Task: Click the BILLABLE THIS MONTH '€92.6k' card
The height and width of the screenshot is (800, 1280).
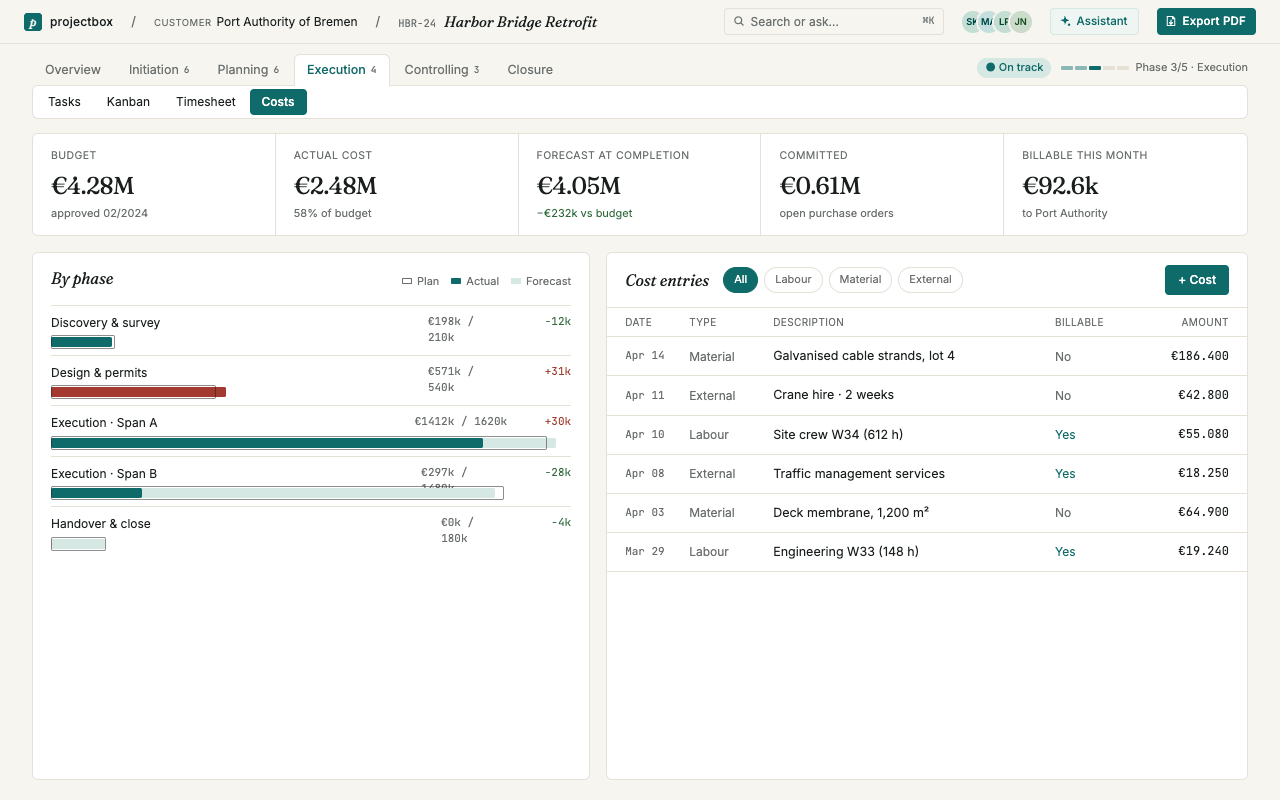Action: coord(1126,185)
